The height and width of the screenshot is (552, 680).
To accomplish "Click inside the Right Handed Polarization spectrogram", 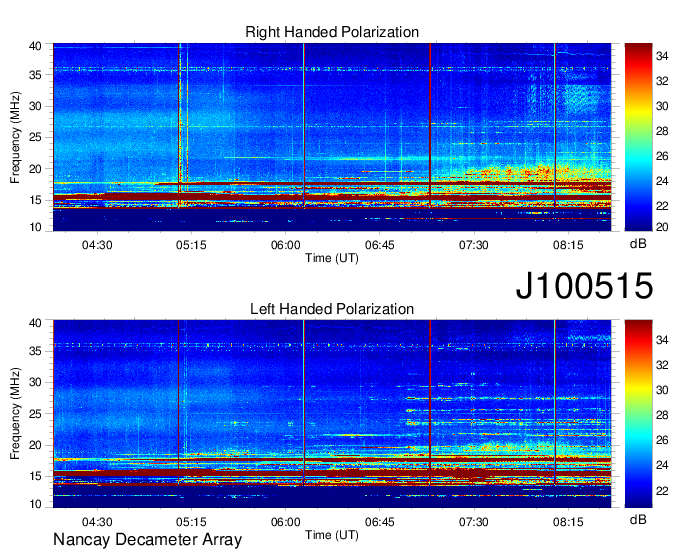I will pos(332,137).
